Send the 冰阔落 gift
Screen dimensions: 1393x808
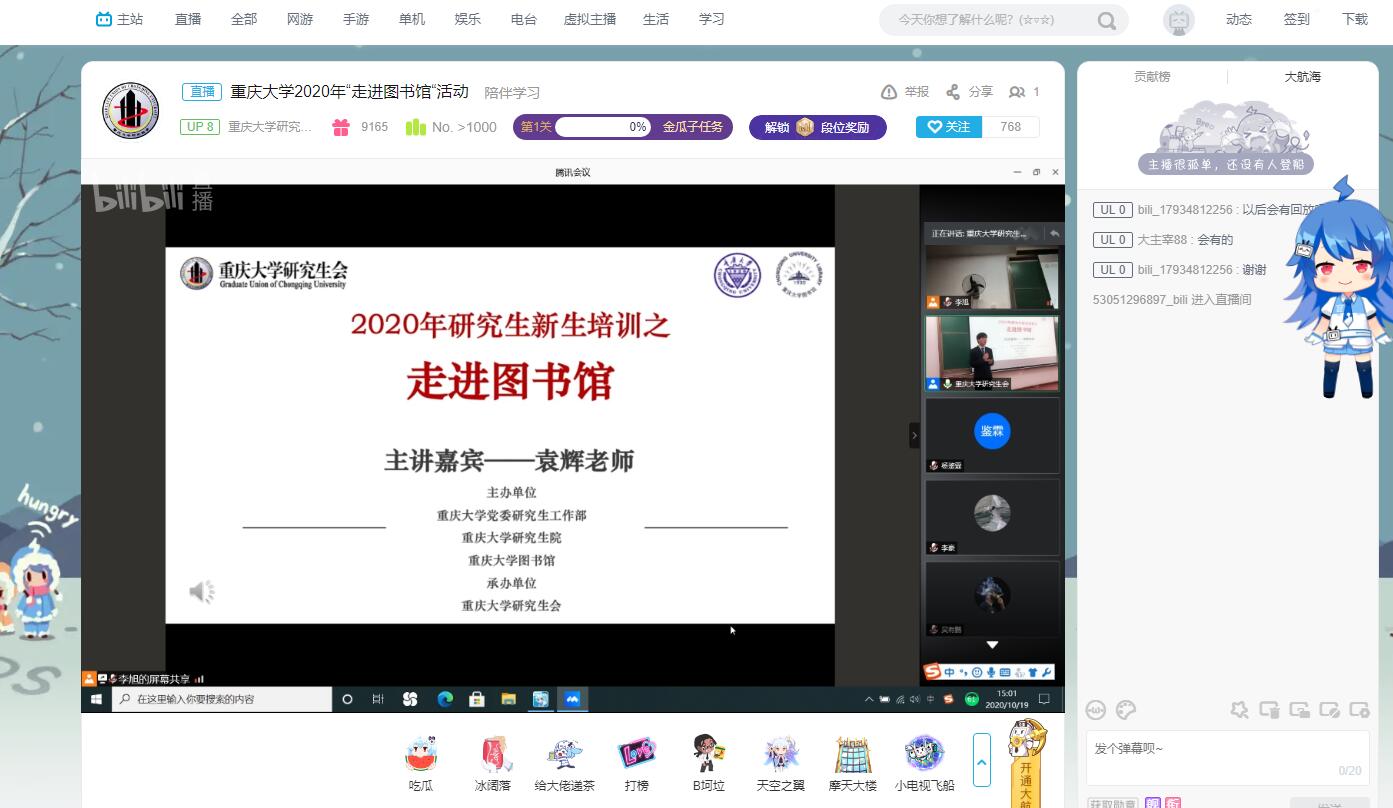pyautogui.click(x=493, y=764)
